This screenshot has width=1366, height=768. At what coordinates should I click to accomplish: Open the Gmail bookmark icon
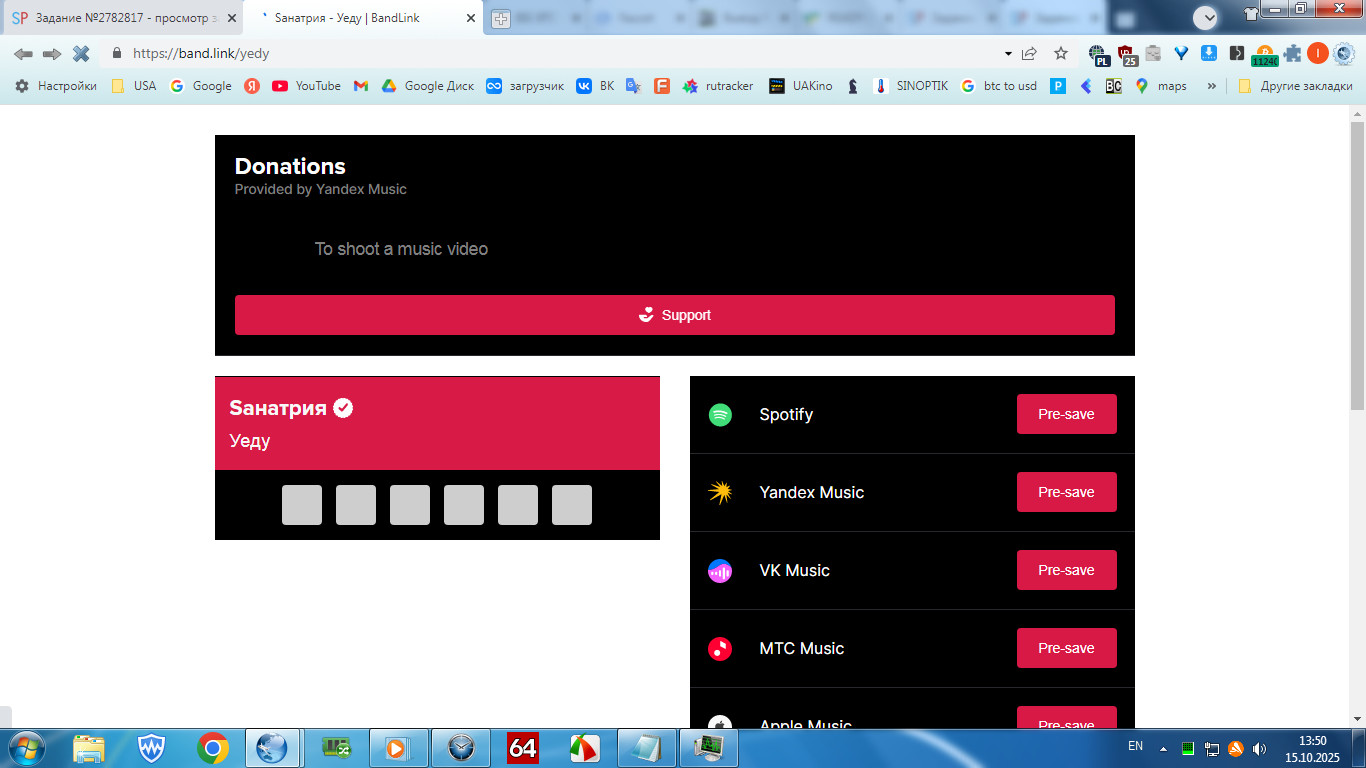361,86
